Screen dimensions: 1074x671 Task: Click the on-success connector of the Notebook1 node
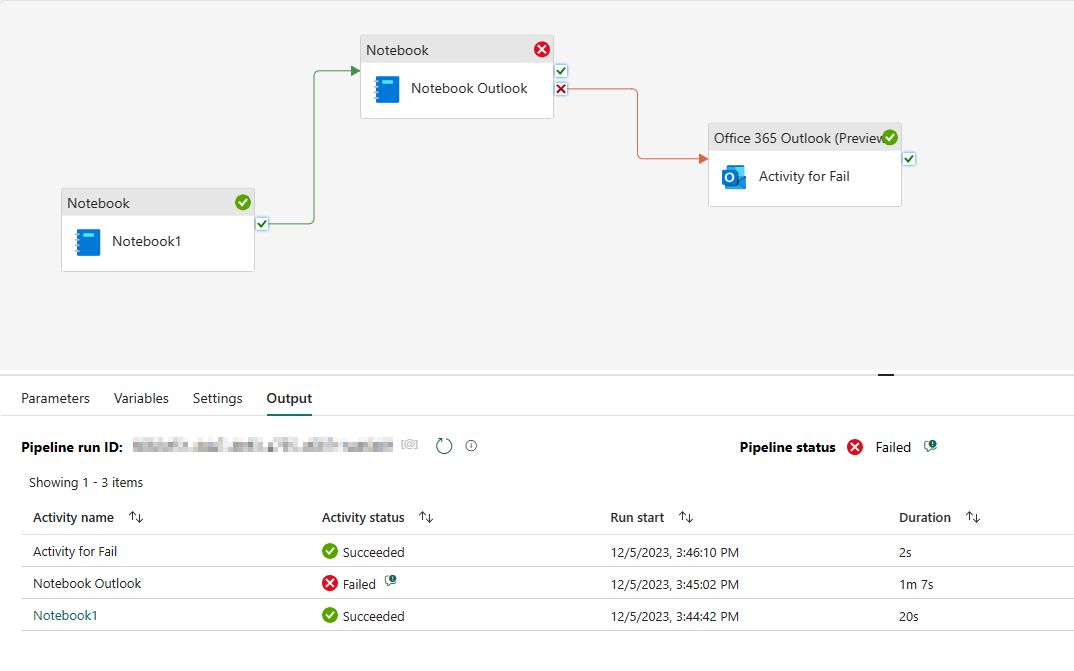tap(262, 223)
